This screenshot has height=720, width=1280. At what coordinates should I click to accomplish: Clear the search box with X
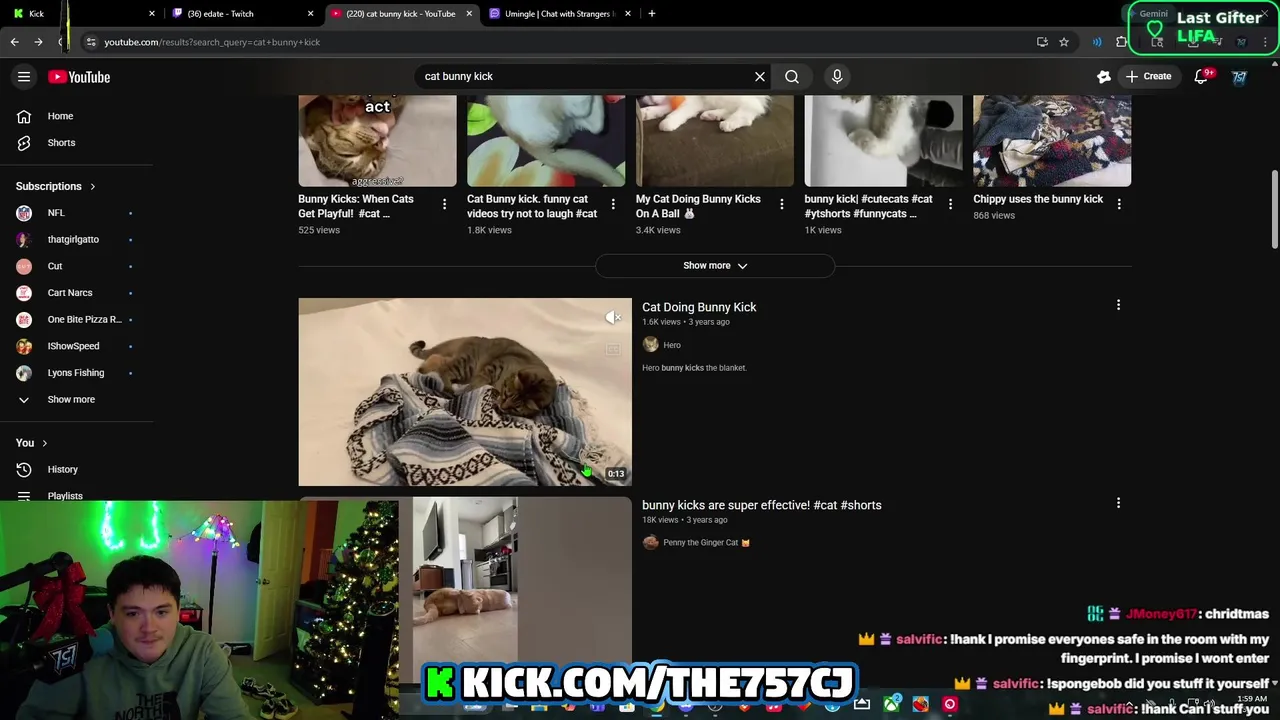(760, 76)
